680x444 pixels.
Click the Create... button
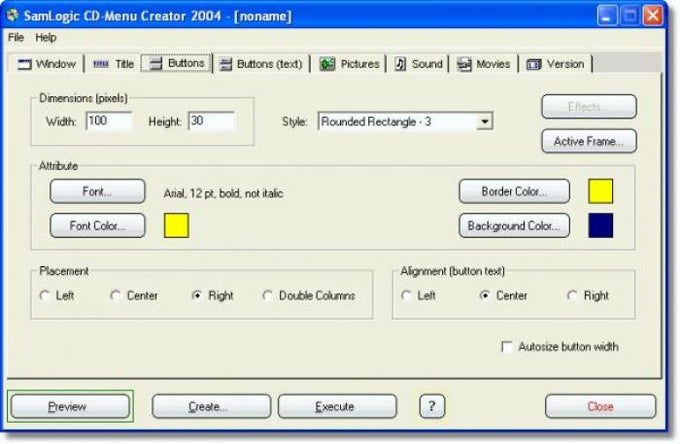point(212,406)
